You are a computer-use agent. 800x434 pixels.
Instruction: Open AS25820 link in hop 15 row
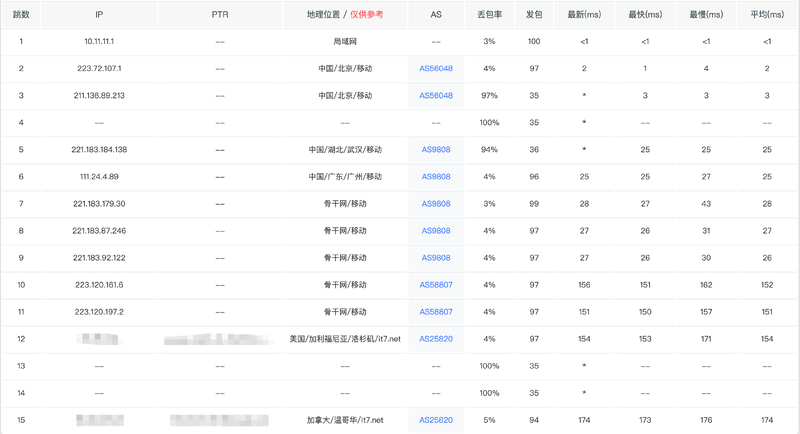(x=436, y=420)
